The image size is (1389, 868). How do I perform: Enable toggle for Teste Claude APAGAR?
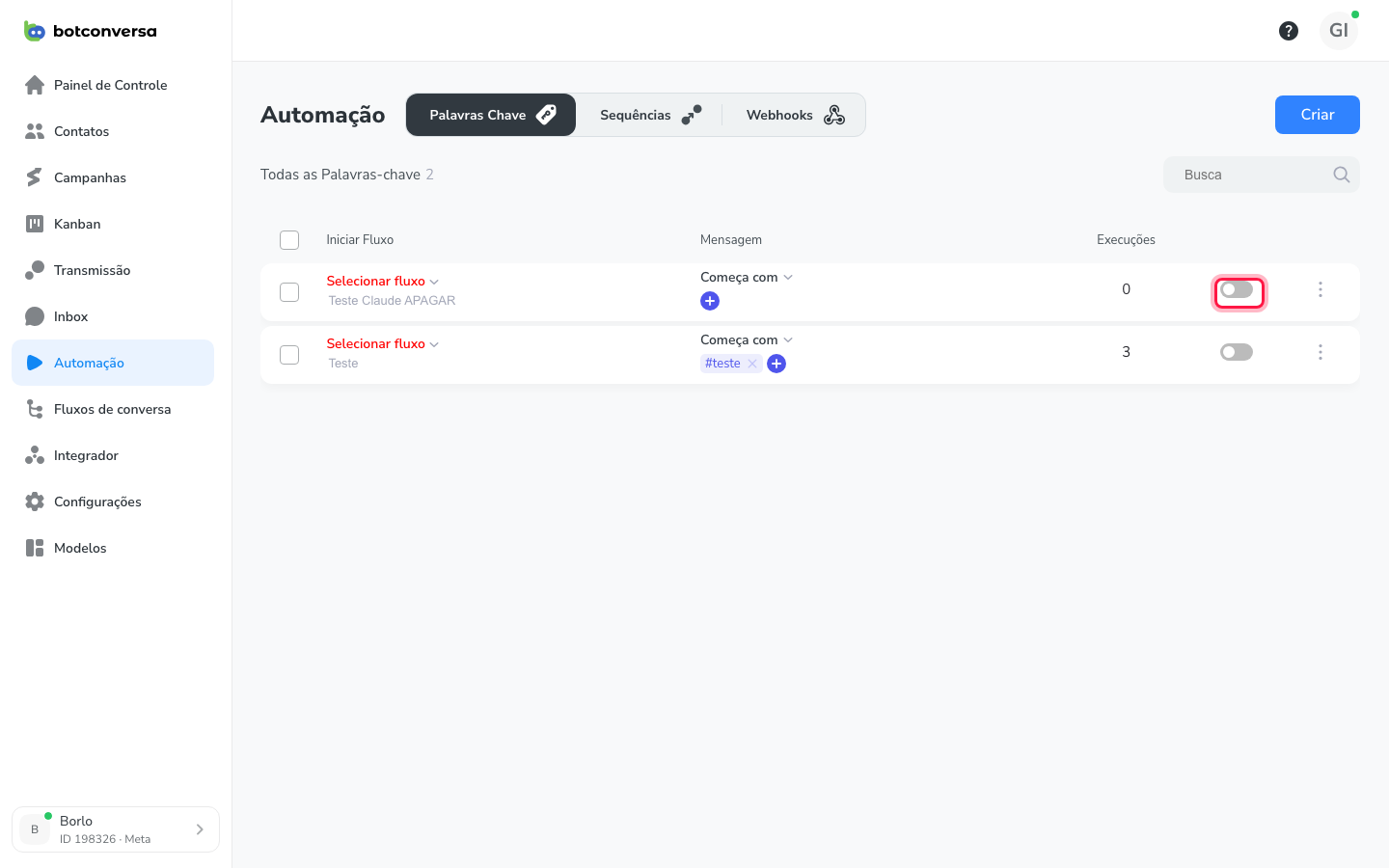pos(1237,289)
